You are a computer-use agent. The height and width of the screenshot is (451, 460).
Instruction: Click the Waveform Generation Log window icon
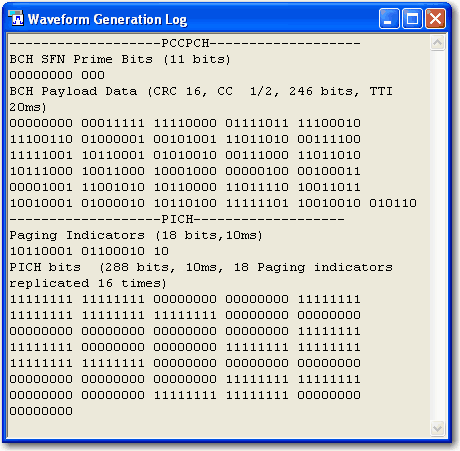click(16, 18)
